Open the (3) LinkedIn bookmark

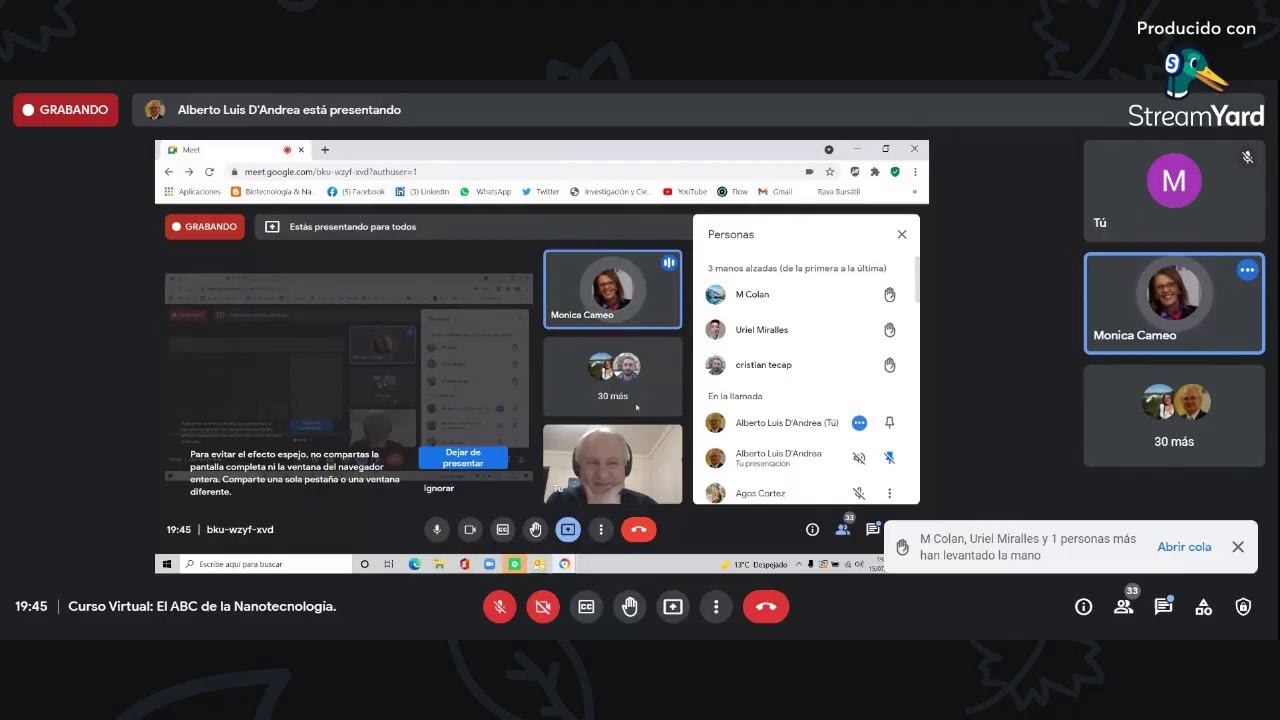tap(422, 192)
